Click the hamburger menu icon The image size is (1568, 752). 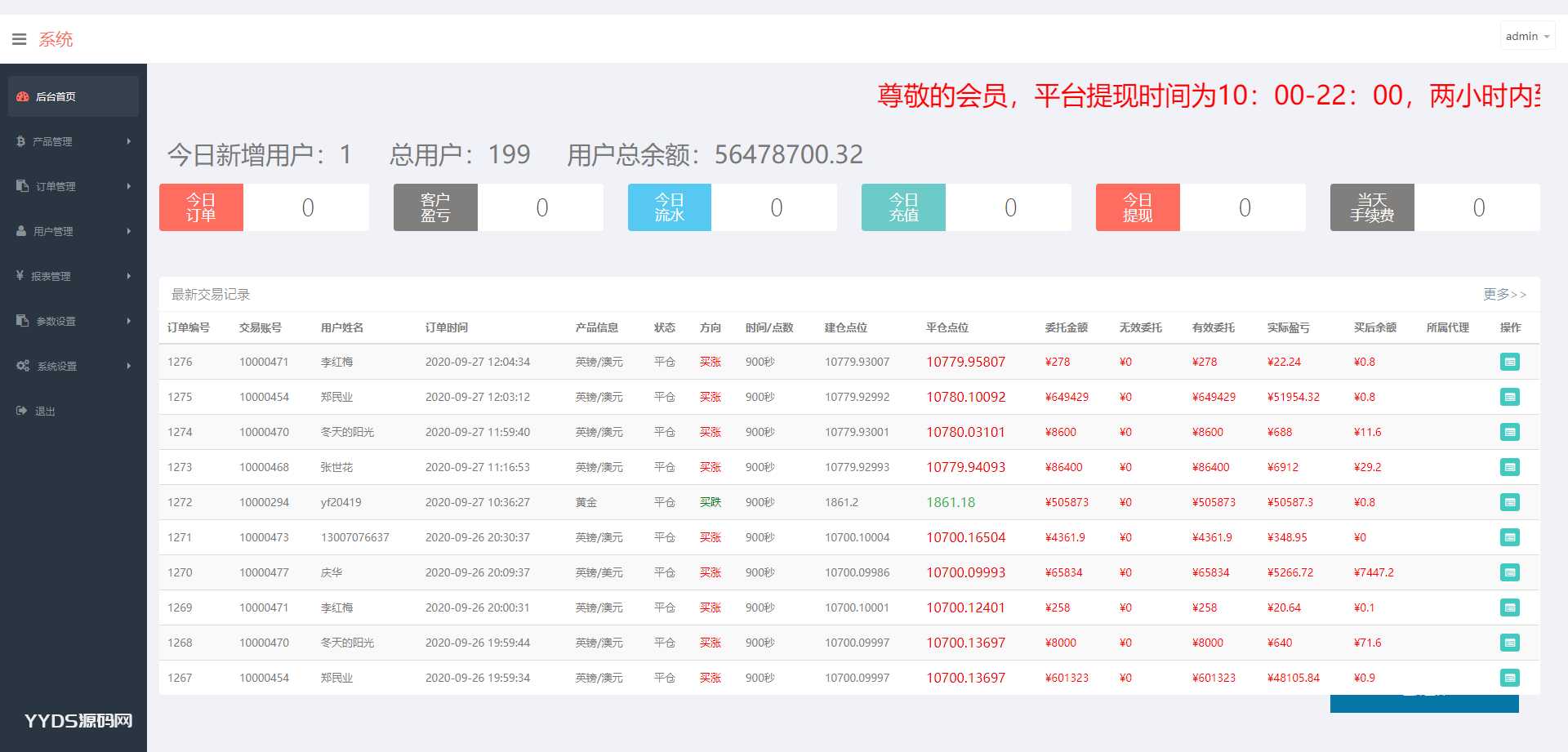[19, 39]
